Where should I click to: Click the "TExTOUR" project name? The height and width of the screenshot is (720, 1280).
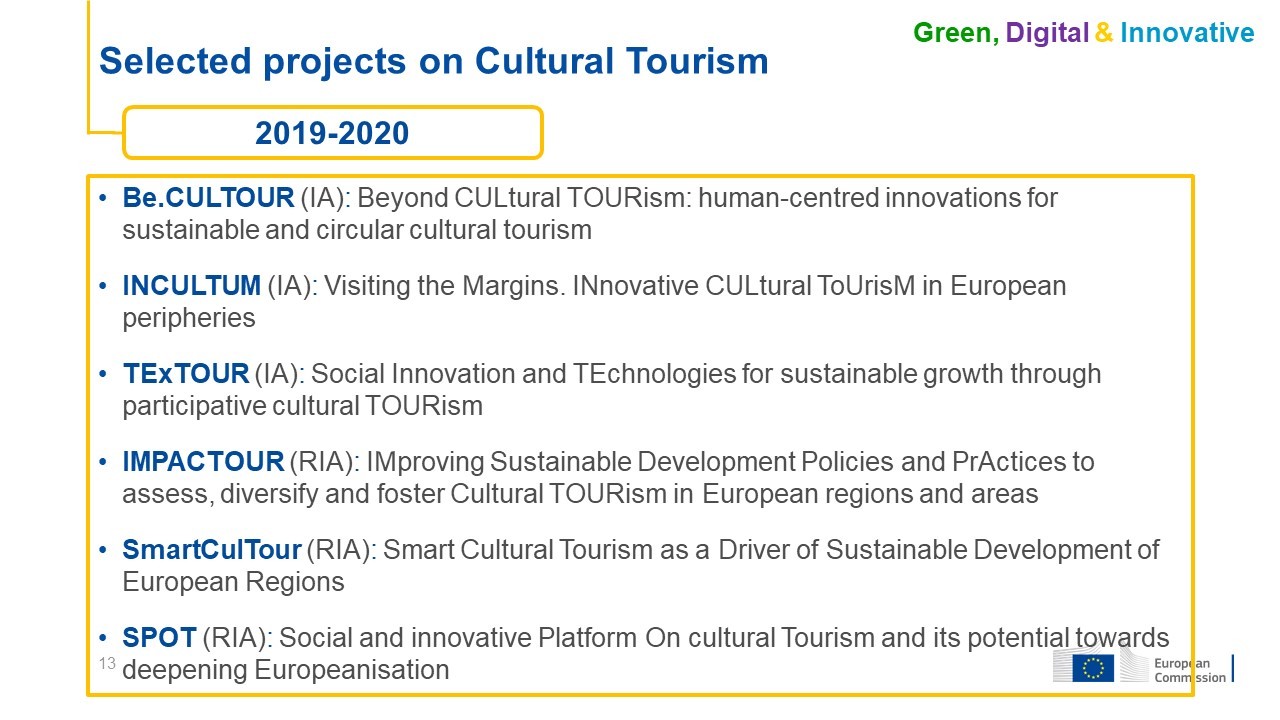[185, 374]
